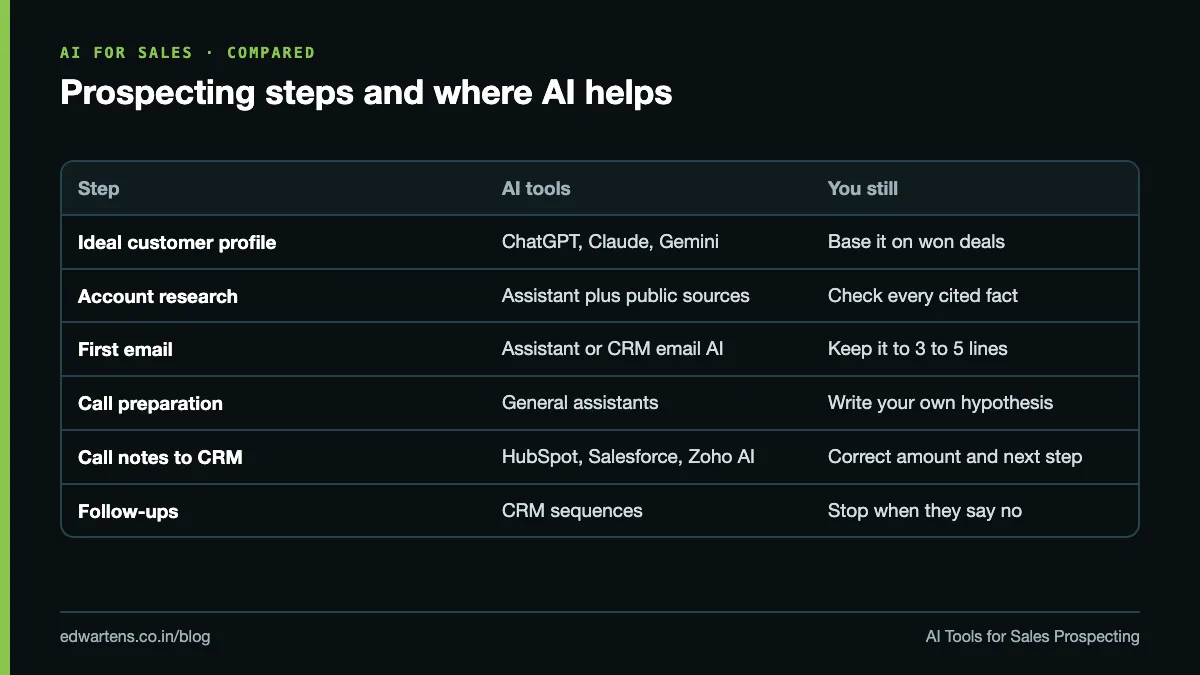Select the 'General assistants' cell
This screenshot has width=1200, height=675.
(580, 404)
